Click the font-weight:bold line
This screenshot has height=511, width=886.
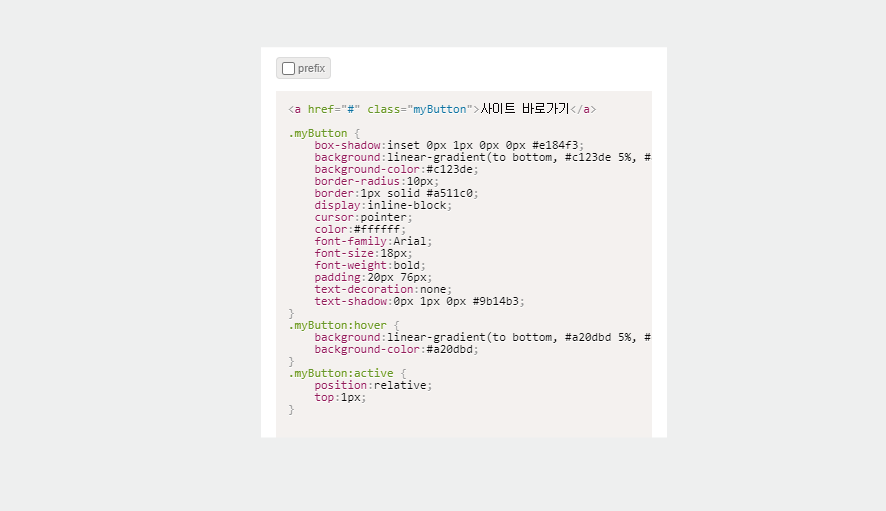tap(370, 265)
